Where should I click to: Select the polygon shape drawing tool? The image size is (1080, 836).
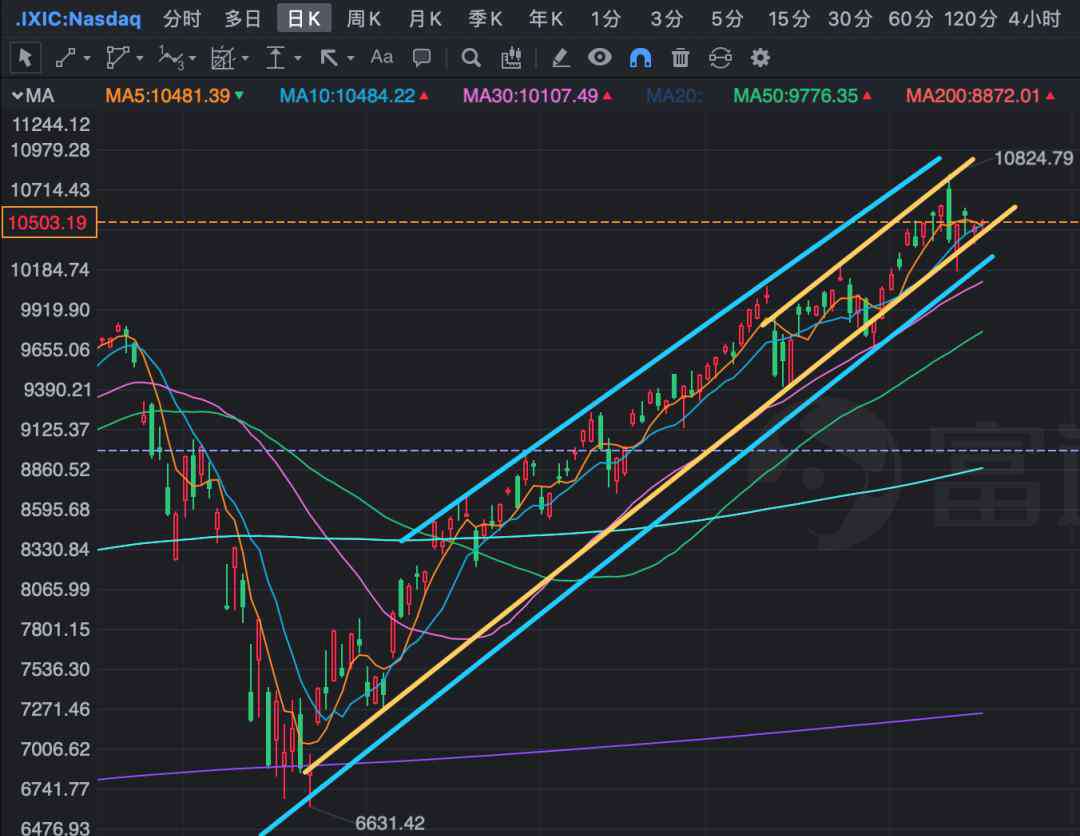[x=117, y=58]
